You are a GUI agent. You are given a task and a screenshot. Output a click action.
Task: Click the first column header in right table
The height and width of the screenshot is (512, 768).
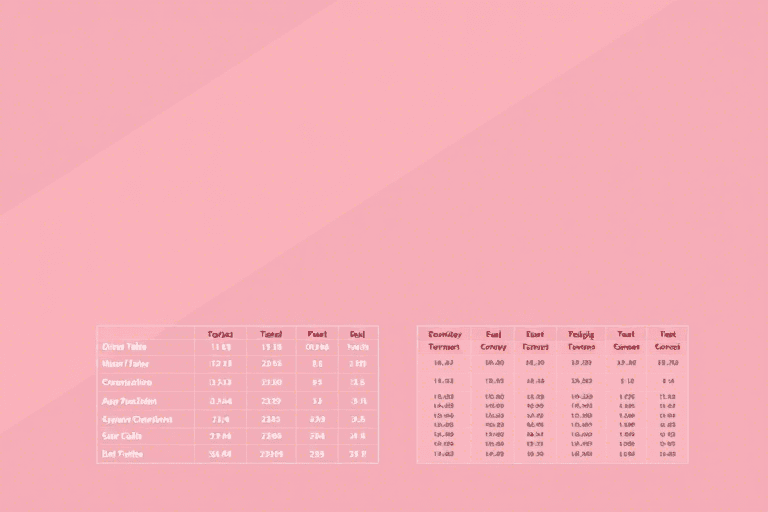tap(443, 341)
